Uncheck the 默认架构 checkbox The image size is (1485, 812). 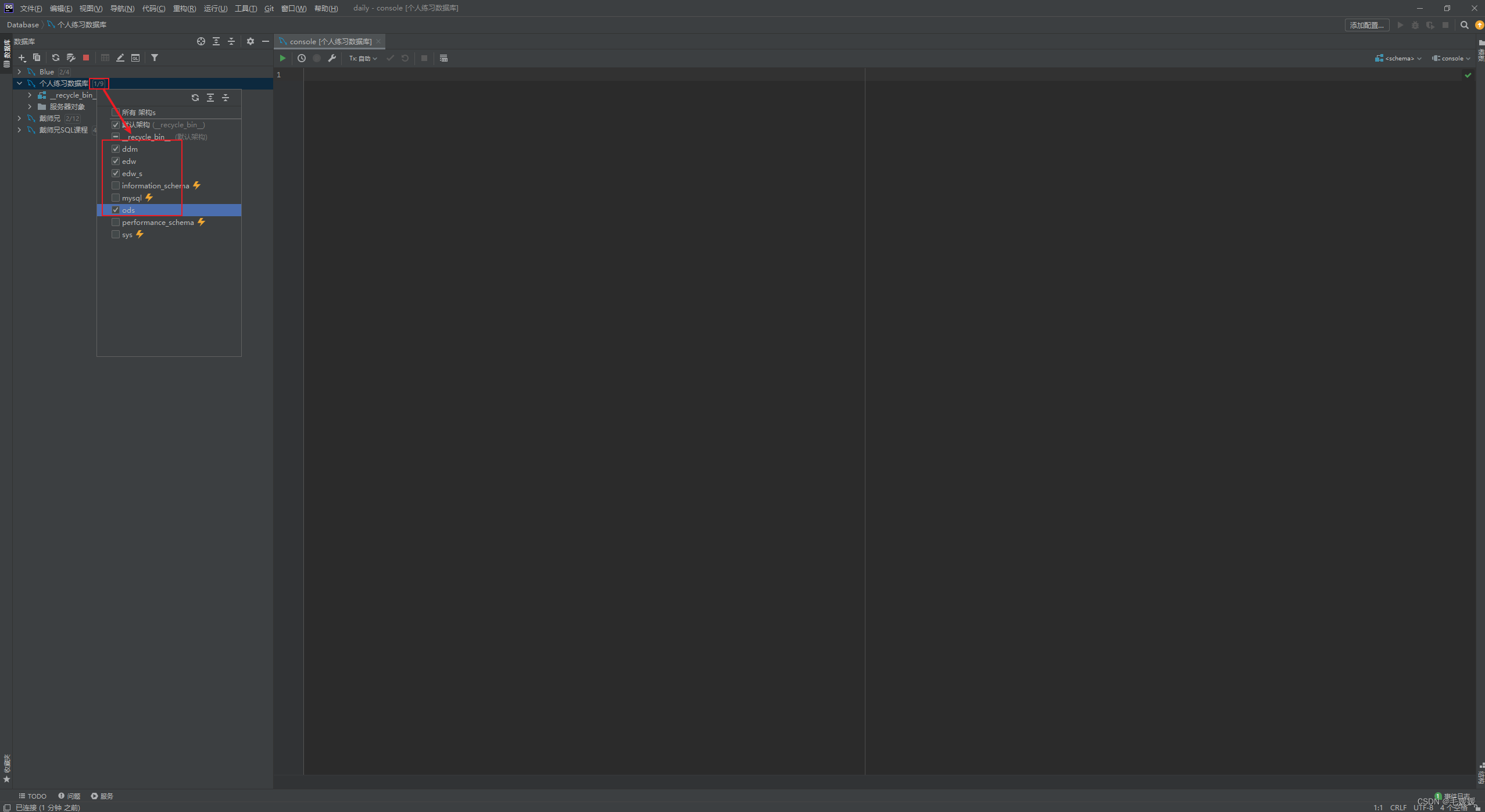pyautogui.click(x=116, y=124)
